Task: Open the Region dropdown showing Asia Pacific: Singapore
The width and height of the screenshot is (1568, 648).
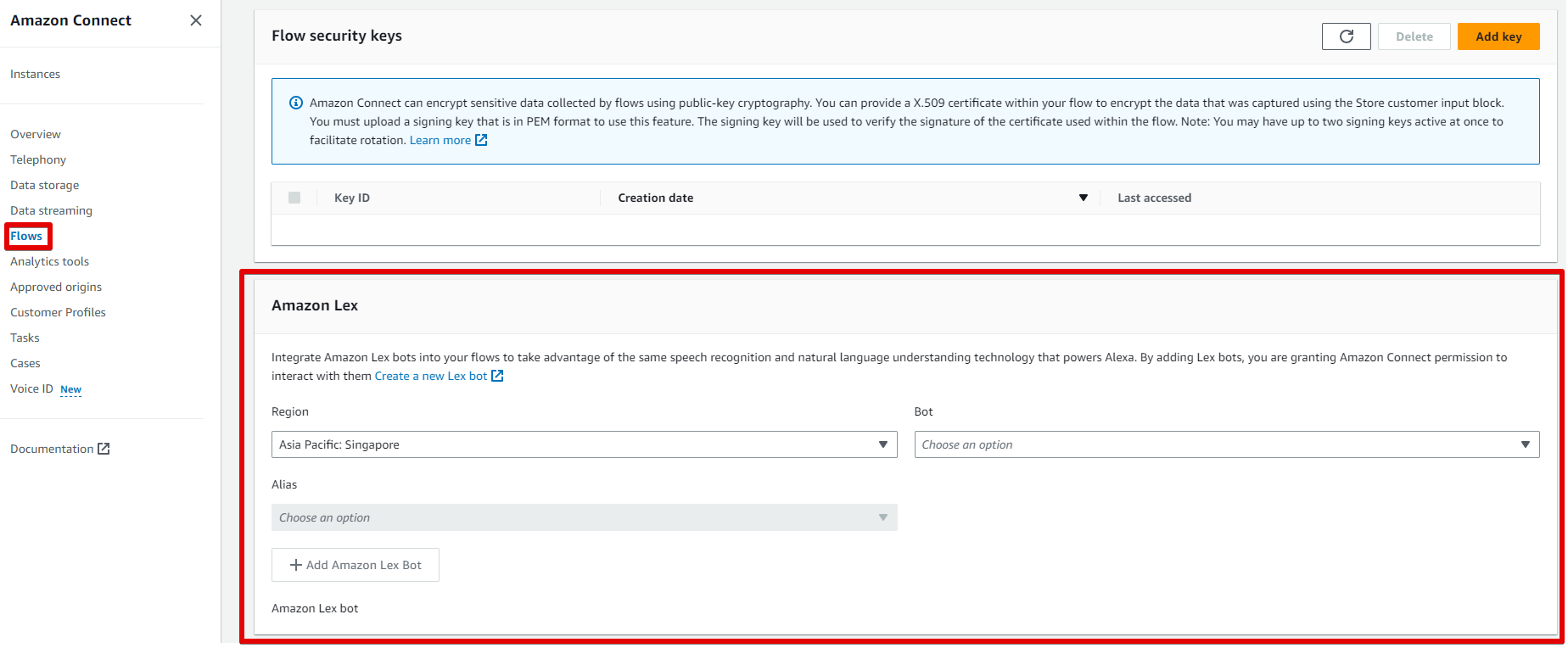Action: pos(584,444)
